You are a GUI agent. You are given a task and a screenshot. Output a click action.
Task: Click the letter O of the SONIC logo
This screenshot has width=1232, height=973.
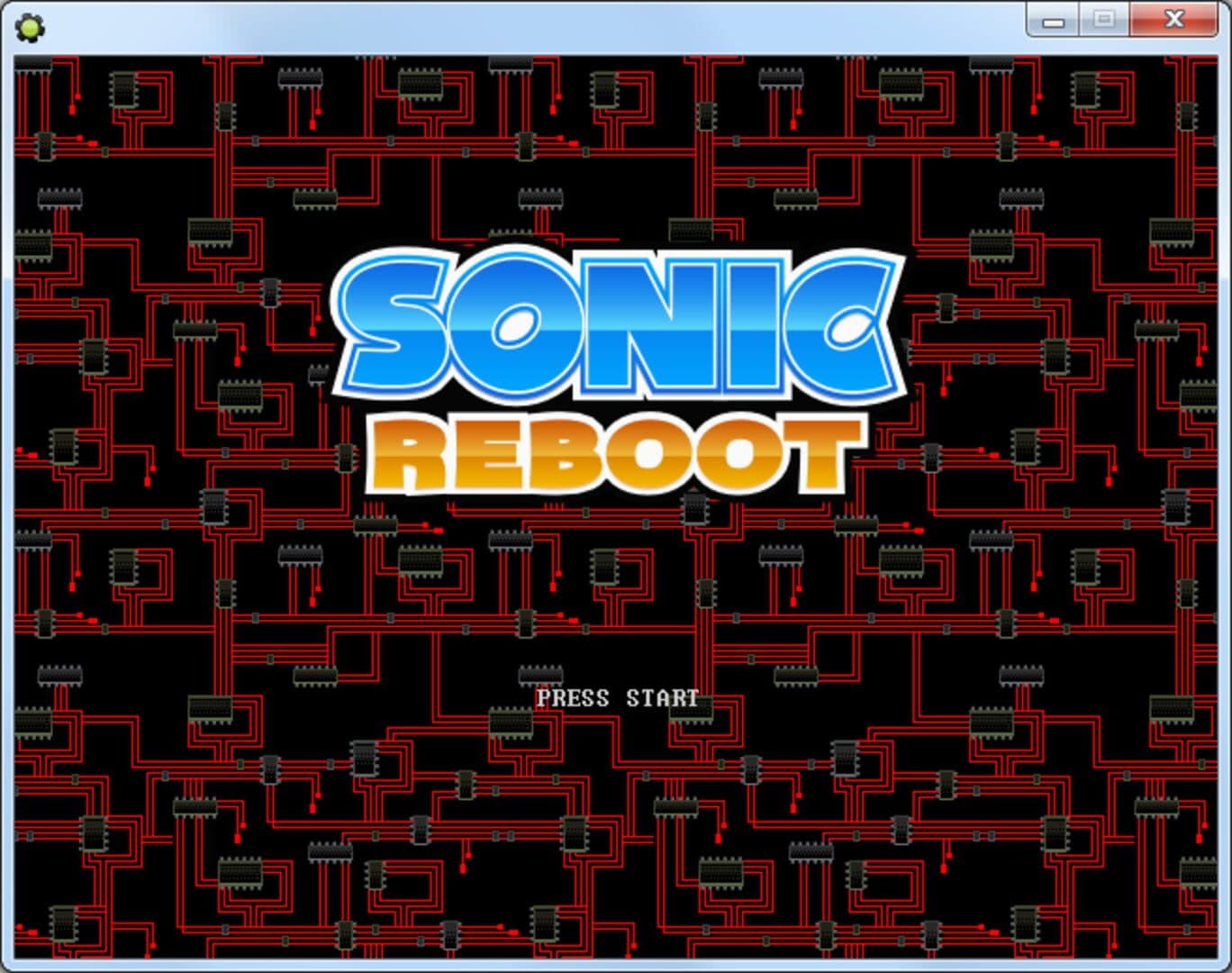tap(513, 324)
